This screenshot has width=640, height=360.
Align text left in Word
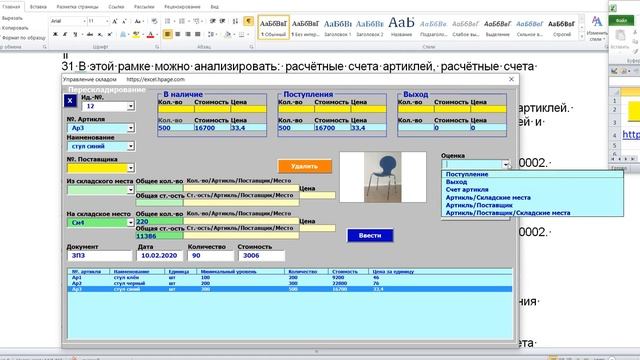(167, 35)
